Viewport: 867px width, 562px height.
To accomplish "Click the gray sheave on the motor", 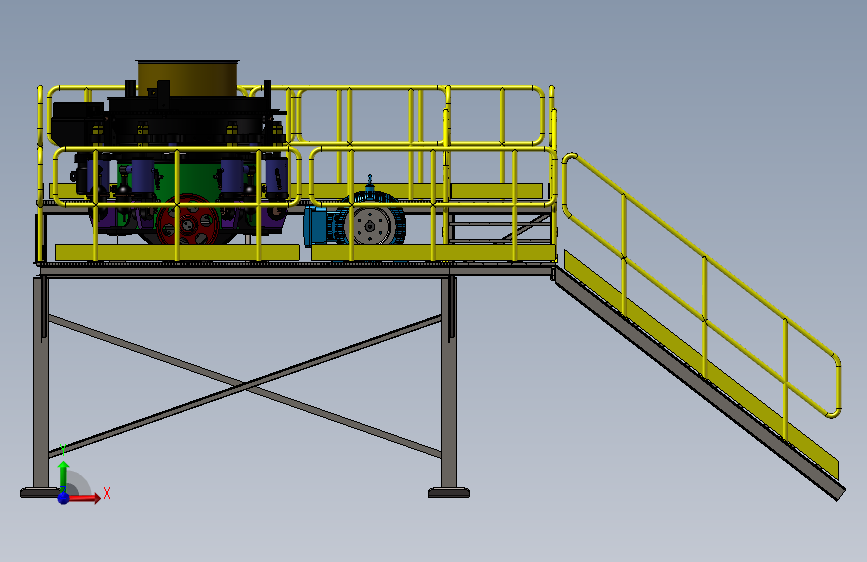I will pyautogui.click(x=369, y=225).
